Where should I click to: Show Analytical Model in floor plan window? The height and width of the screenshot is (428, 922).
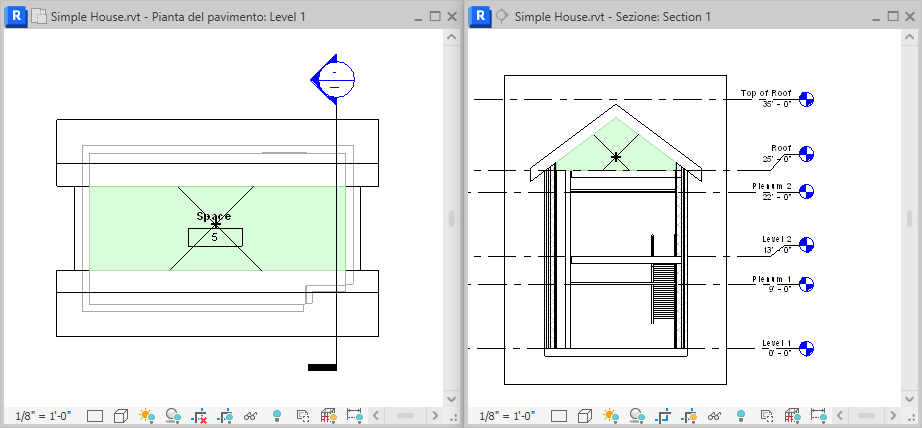tap(329, 416)
